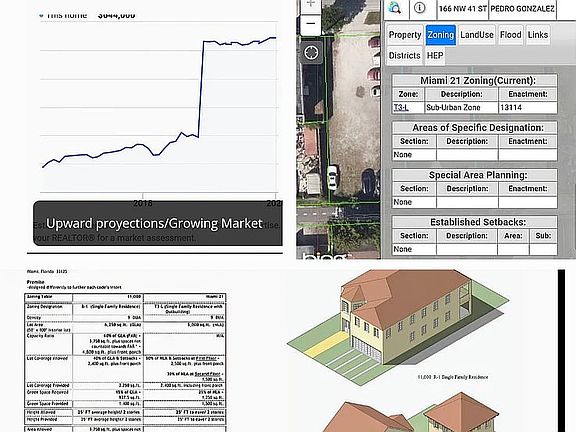Screen dimensions: 576x432
Task: Switch to the LandUse tab
Action: (x=477, y=35)
